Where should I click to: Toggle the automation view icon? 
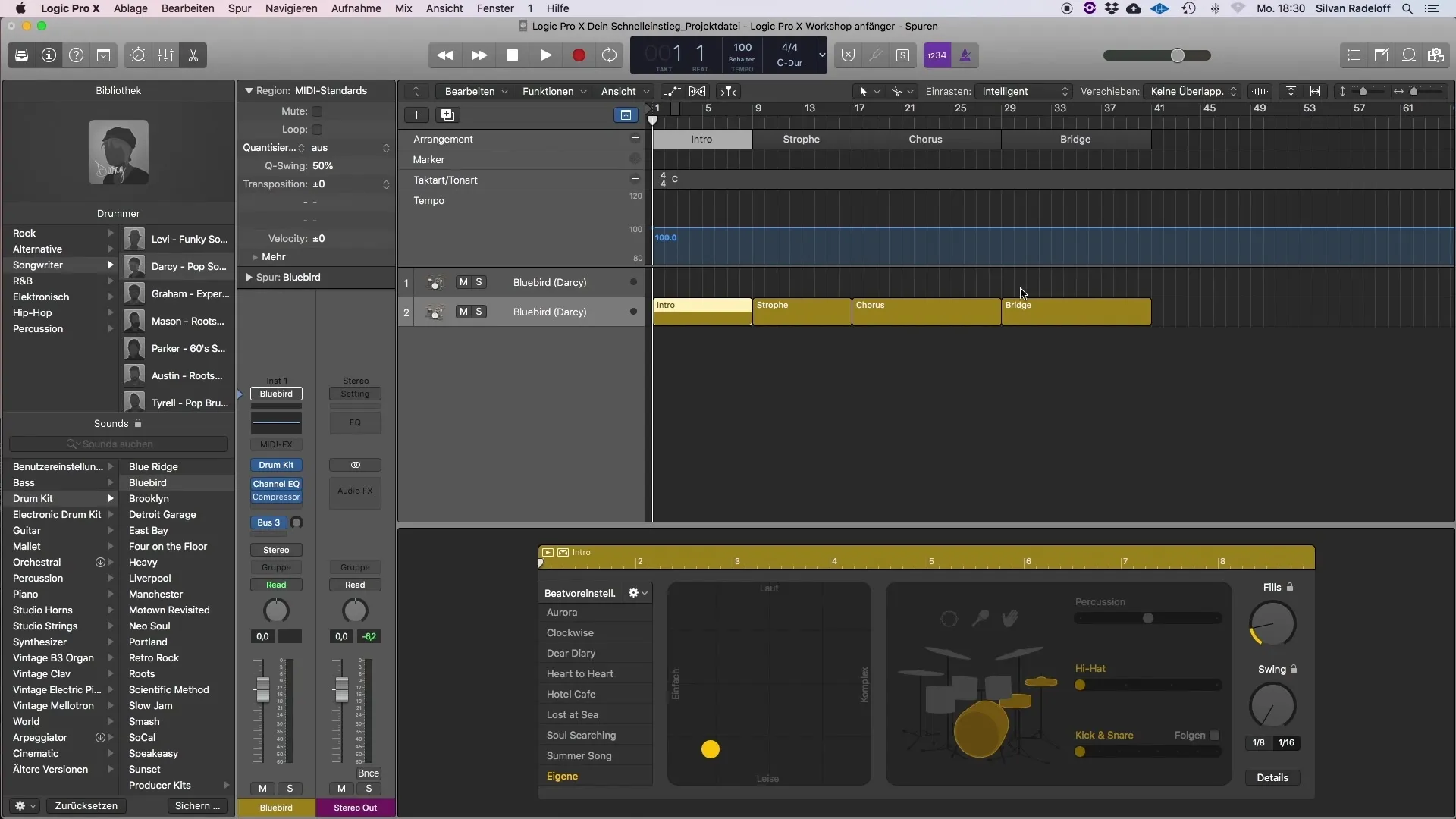tap(672, 91)
